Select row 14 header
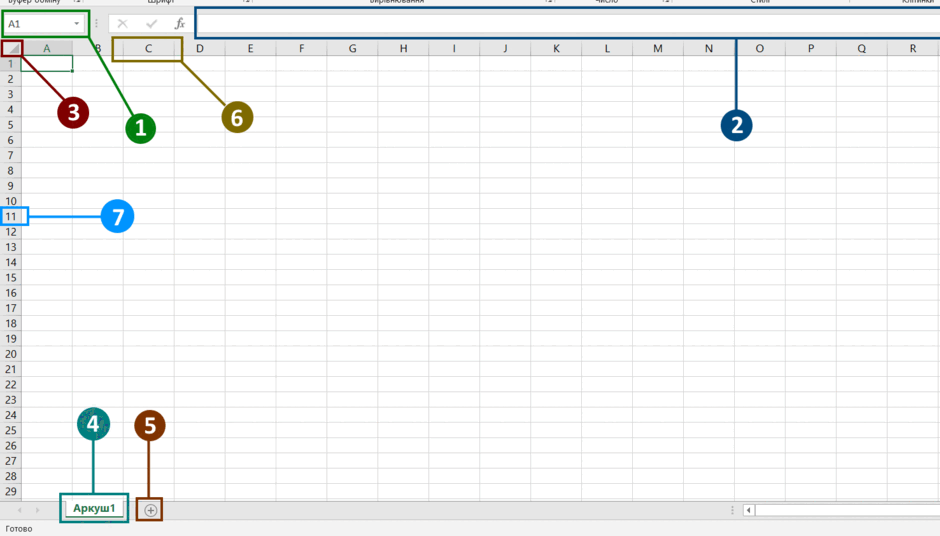This screenshot has height=536, width=940. pyautogui.click(x=11, y=262)
